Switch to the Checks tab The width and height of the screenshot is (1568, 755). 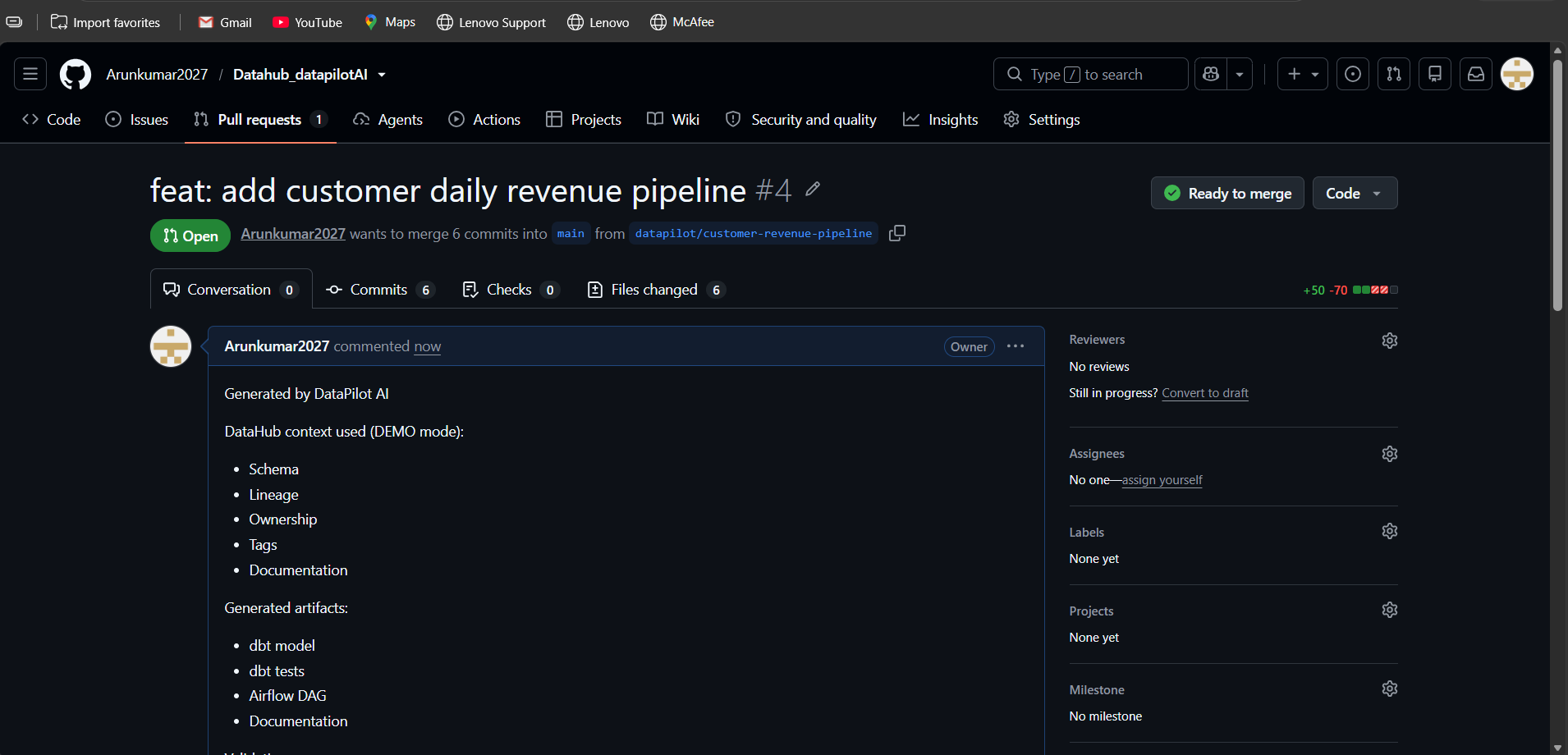click(511, 290)
